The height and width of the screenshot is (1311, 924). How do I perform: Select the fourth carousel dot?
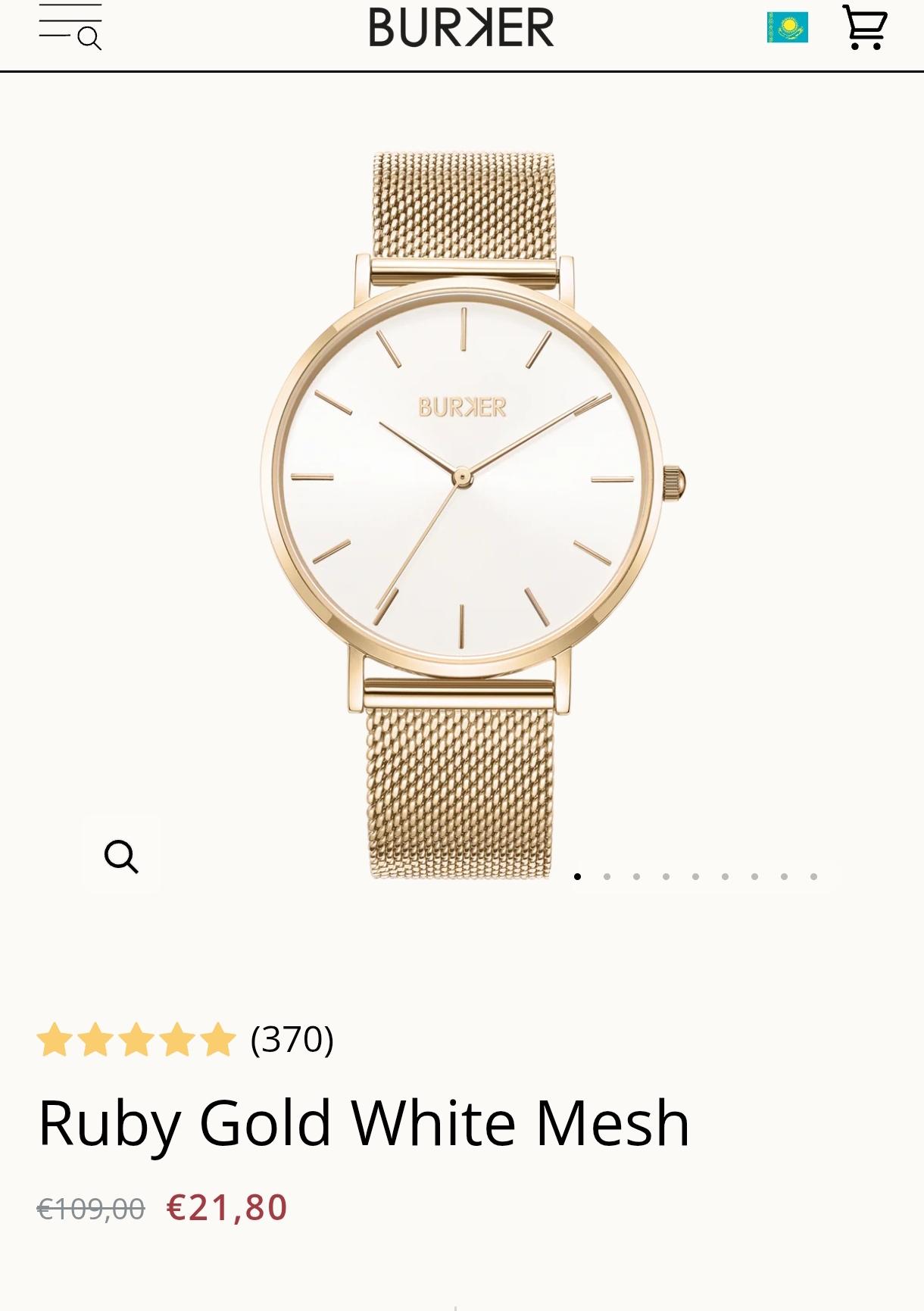click(x=666, y=876)
